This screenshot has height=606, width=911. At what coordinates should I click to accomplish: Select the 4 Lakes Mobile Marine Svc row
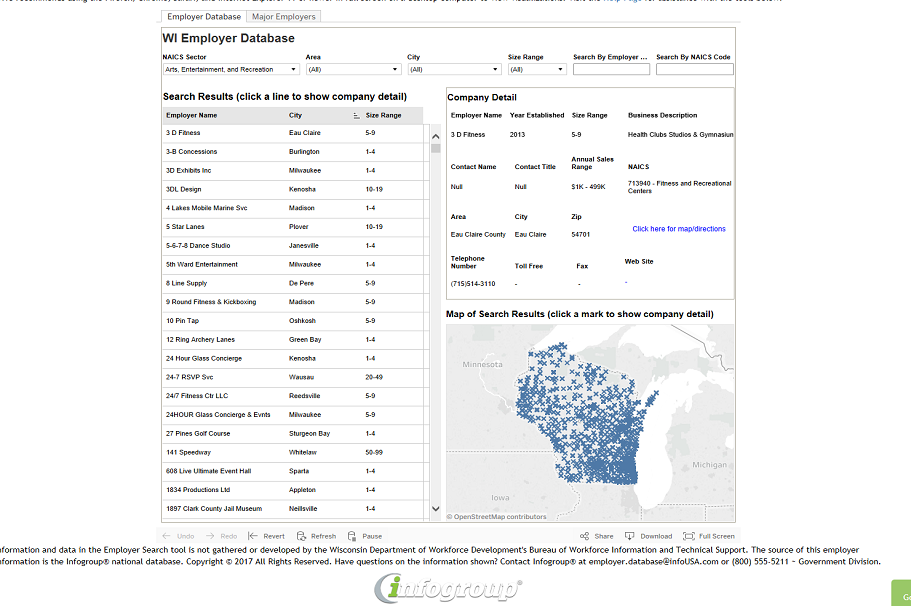(x=293, y=208)
